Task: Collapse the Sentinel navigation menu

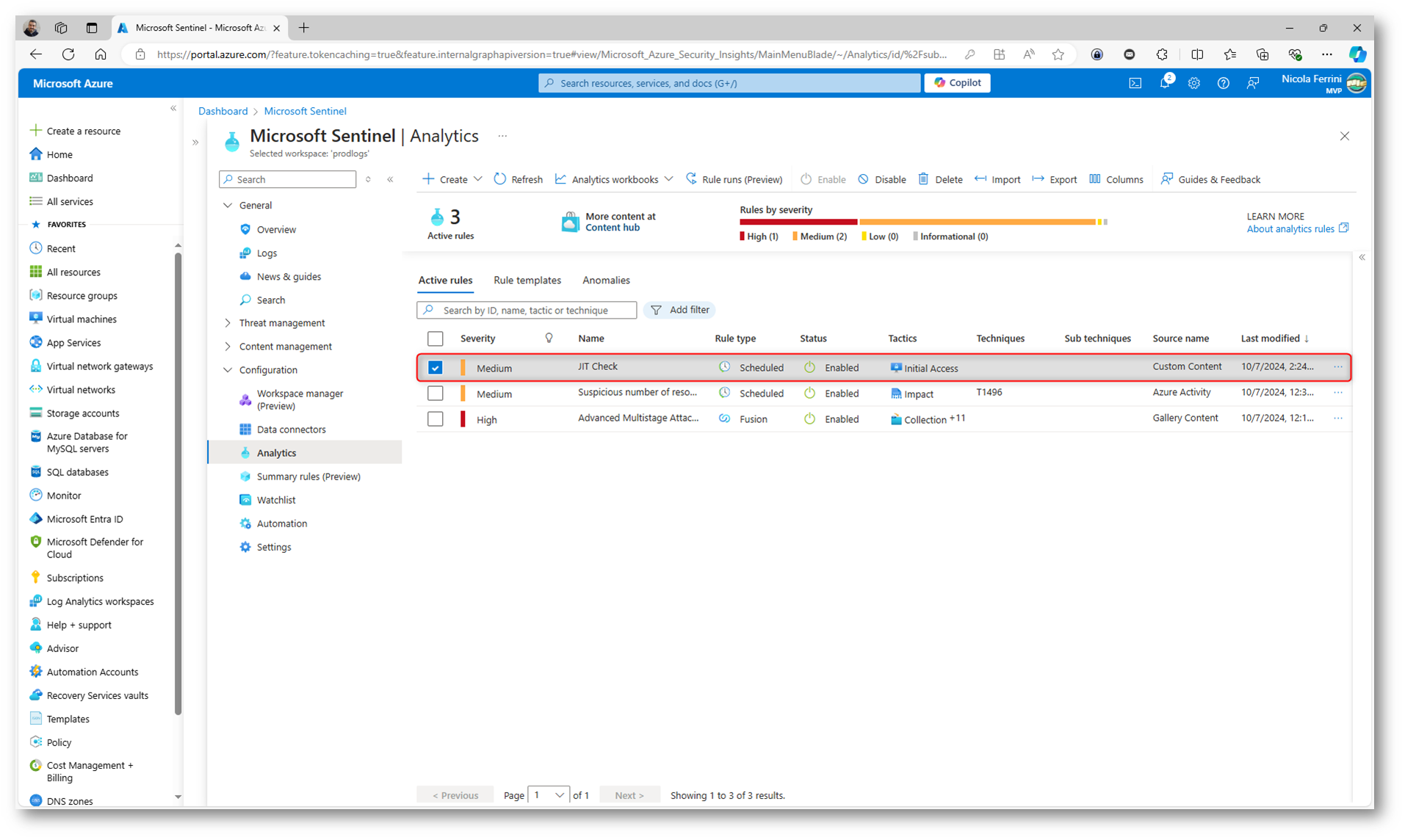Action: 391,179
